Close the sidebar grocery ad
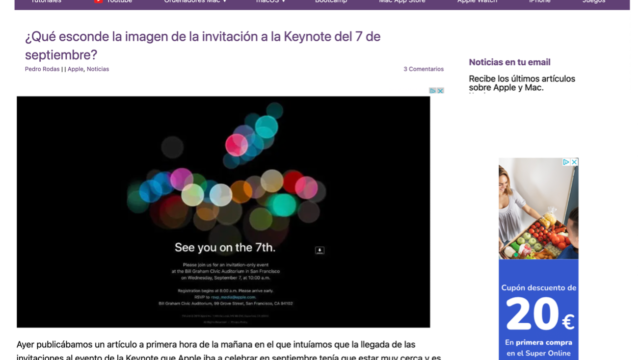Image resolution: width=640 pixels, height=360 pixels. click(574, 162)
